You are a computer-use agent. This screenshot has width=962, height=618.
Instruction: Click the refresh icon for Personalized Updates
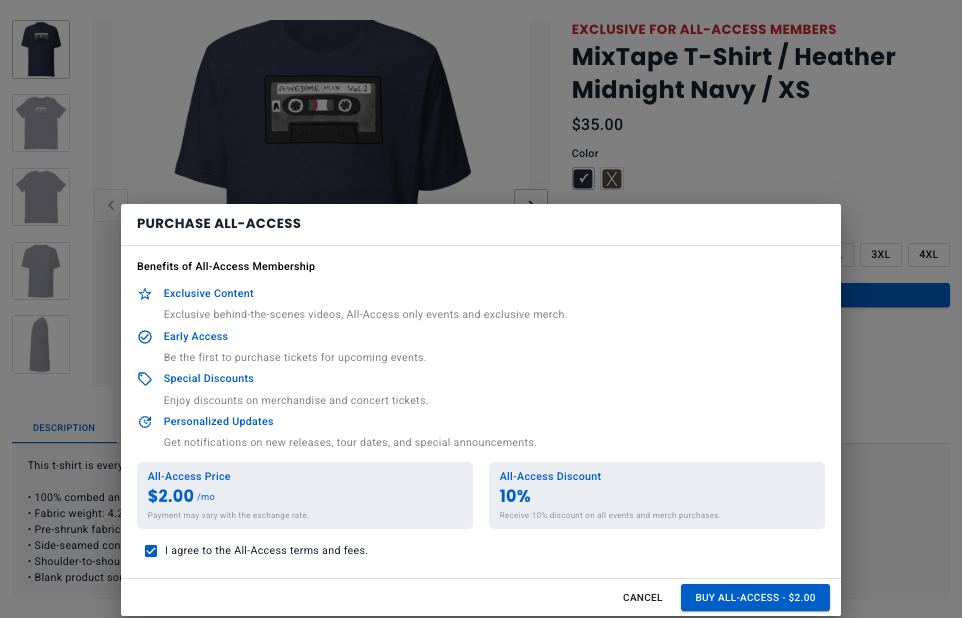point(145,422)
